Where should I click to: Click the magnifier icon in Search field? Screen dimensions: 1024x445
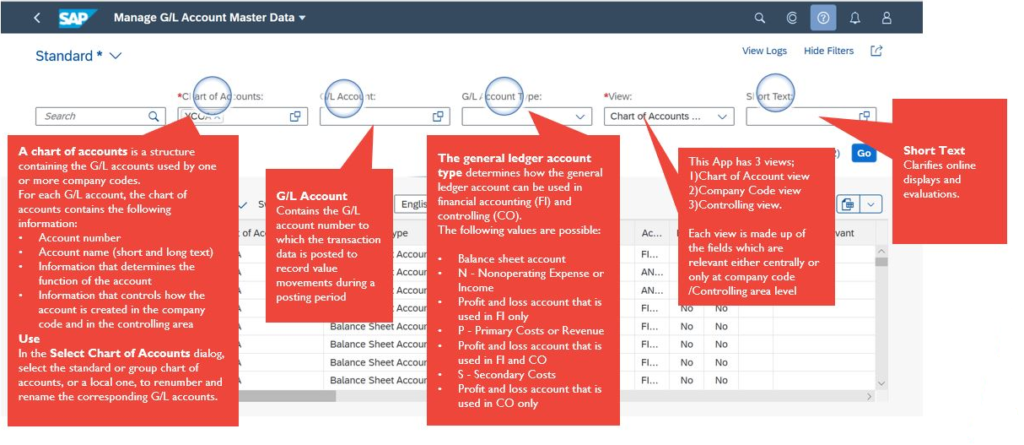153,116
